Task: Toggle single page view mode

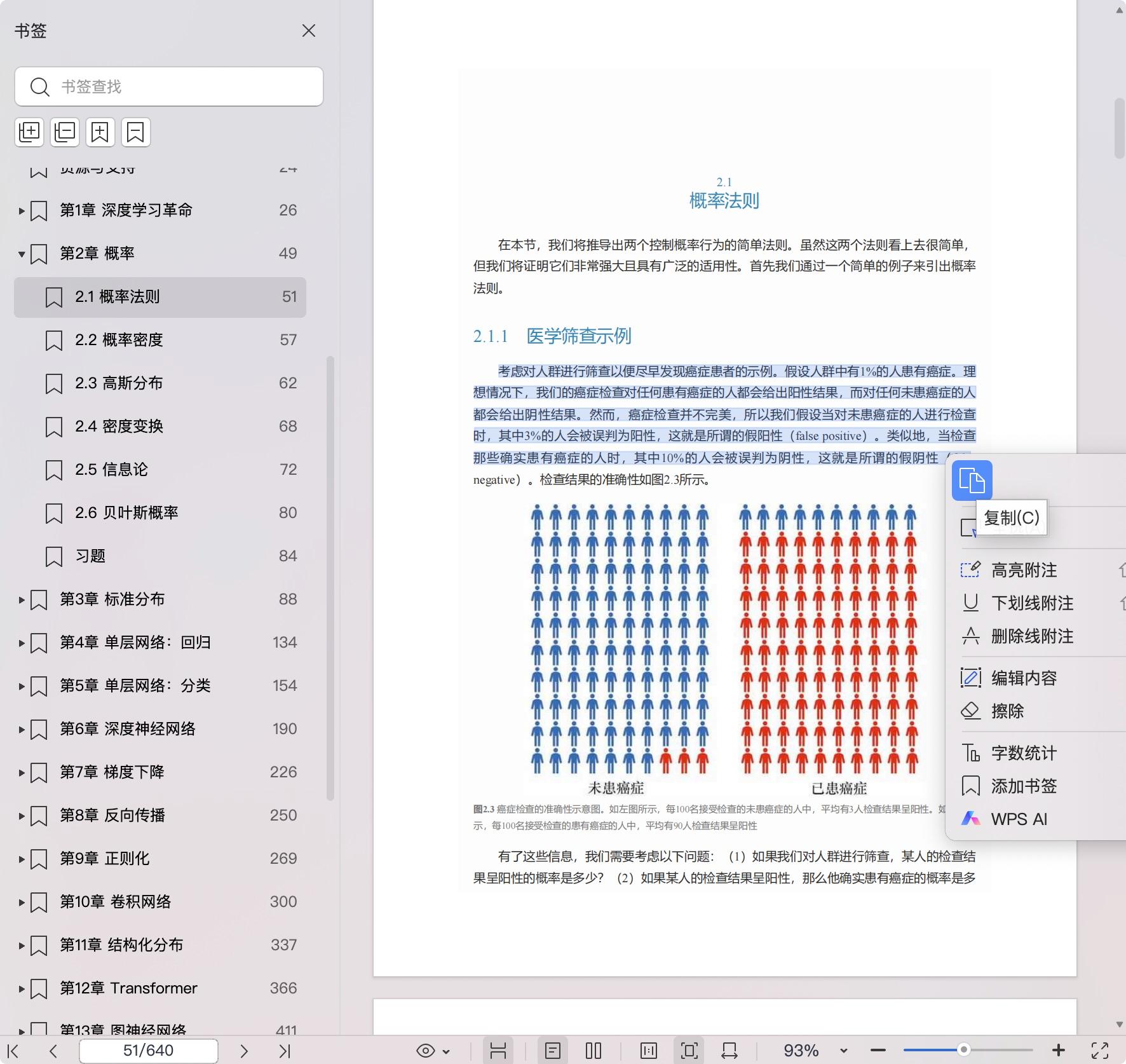Action: pyautogui.click(x=553, y=1051)
